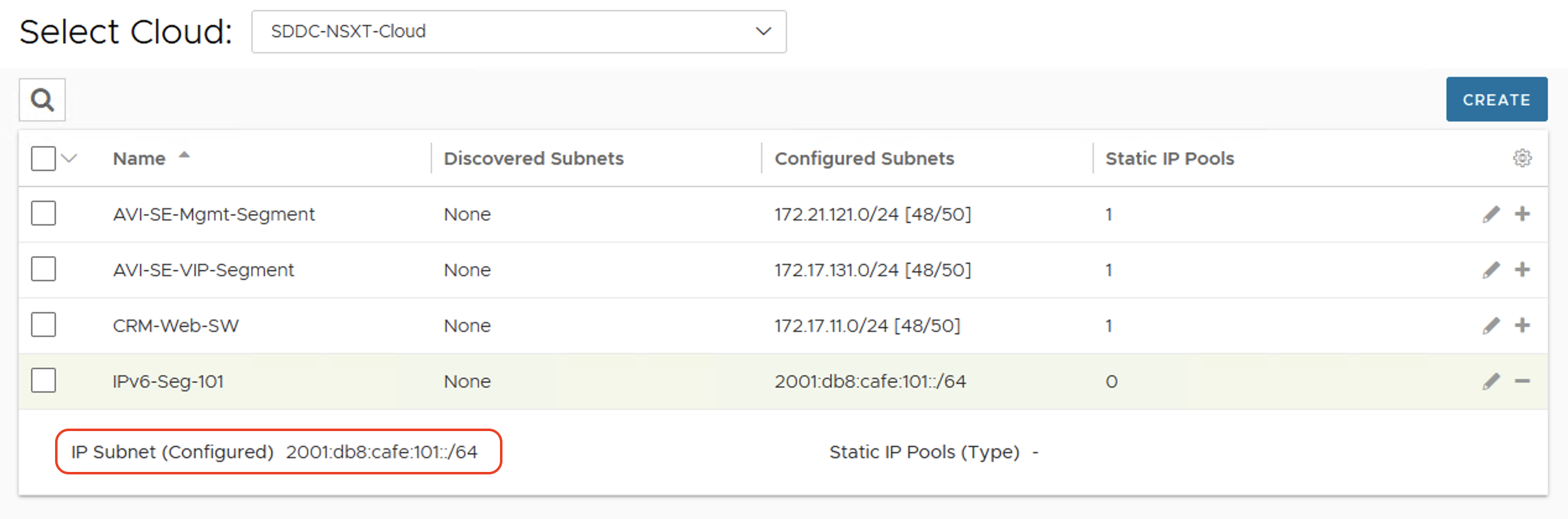Screen dimensions: 1568x519
Task: Edit AVI-SE-Mgmt-Segment with pencil icon
Action: [1491, 214]
